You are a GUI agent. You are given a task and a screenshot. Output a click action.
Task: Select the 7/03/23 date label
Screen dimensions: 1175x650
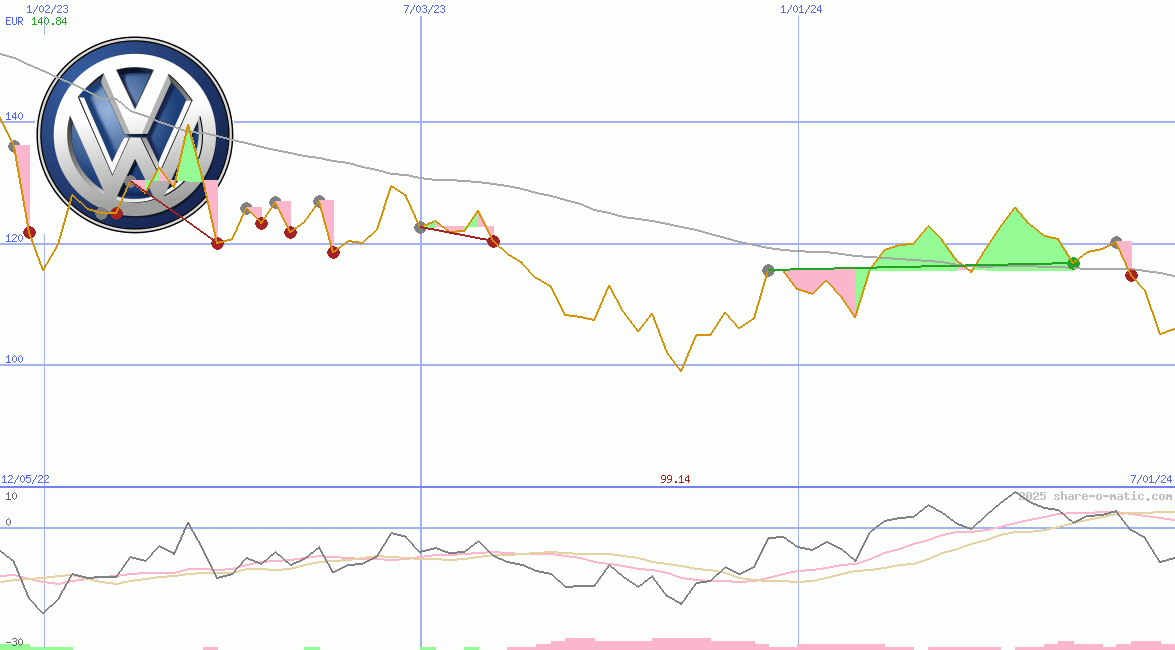click(424, 9)
